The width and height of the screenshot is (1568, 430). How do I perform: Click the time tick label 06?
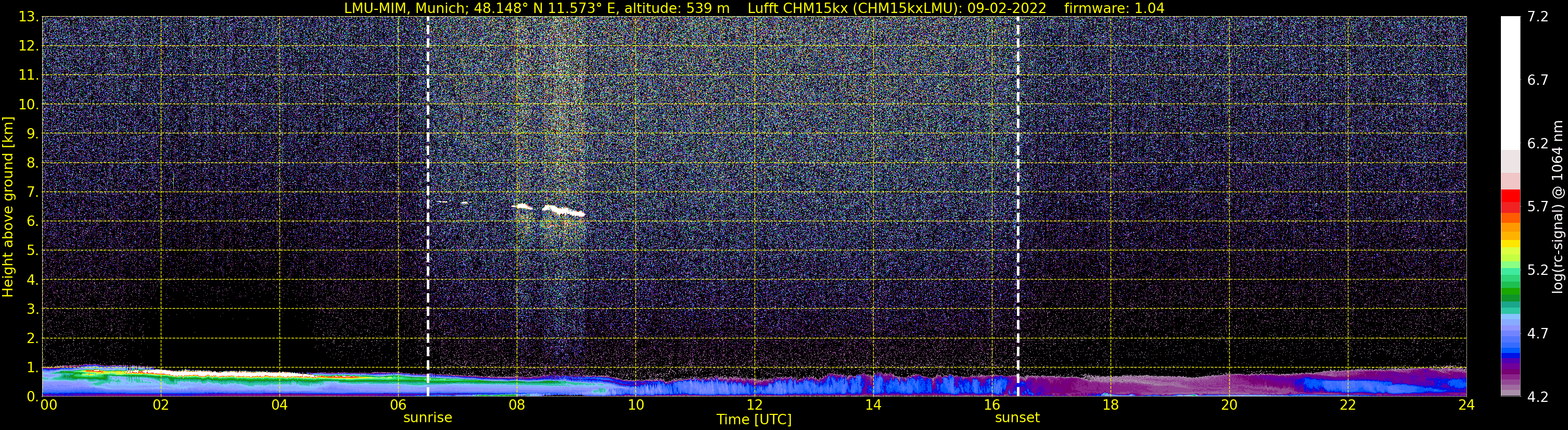[398, 406]
